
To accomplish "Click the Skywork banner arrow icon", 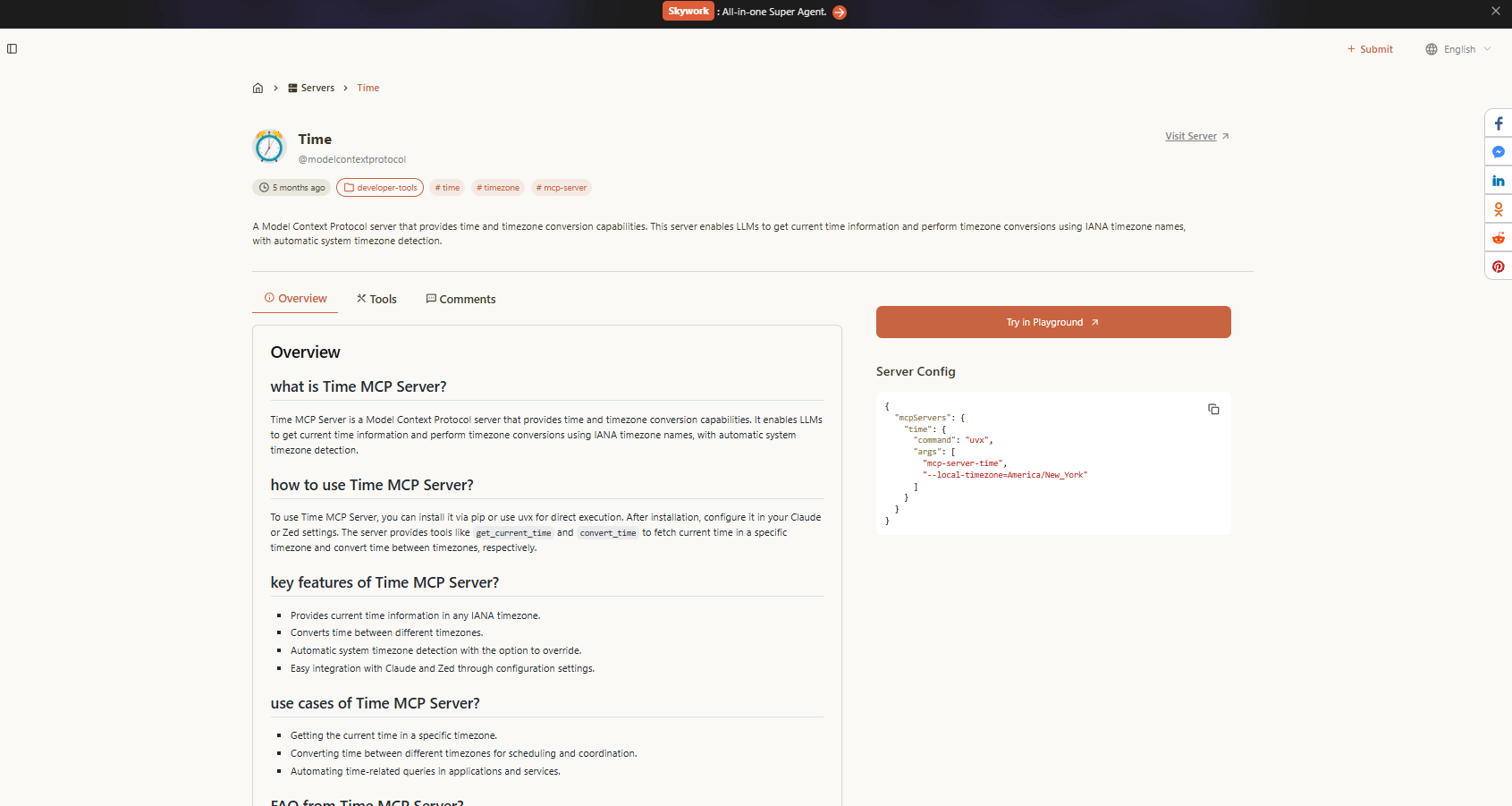I will click(x=840, y=13).
